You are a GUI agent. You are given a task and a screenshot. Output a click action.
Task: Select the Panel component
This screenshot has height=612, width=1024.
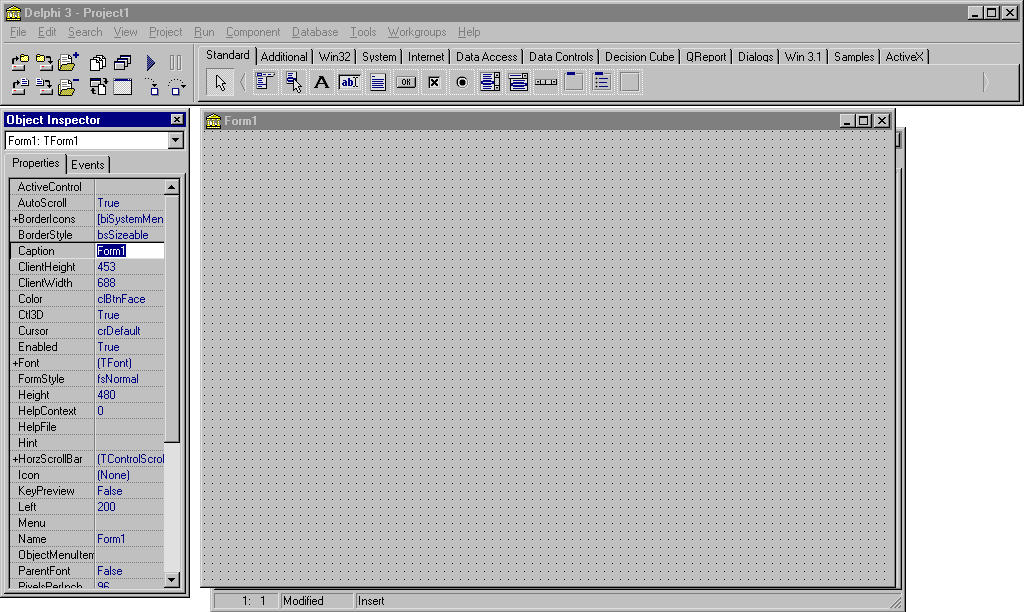(630, 82)
